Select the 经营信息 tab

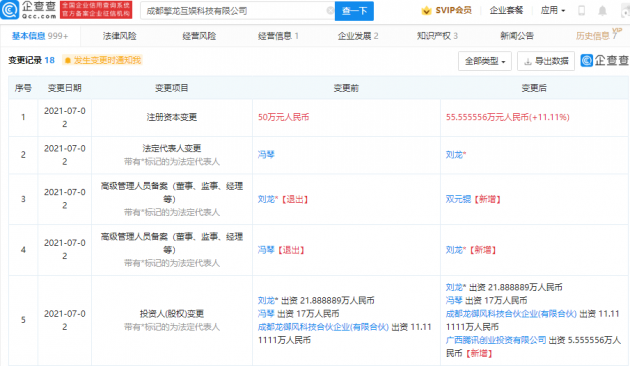[x=278, y=36]
